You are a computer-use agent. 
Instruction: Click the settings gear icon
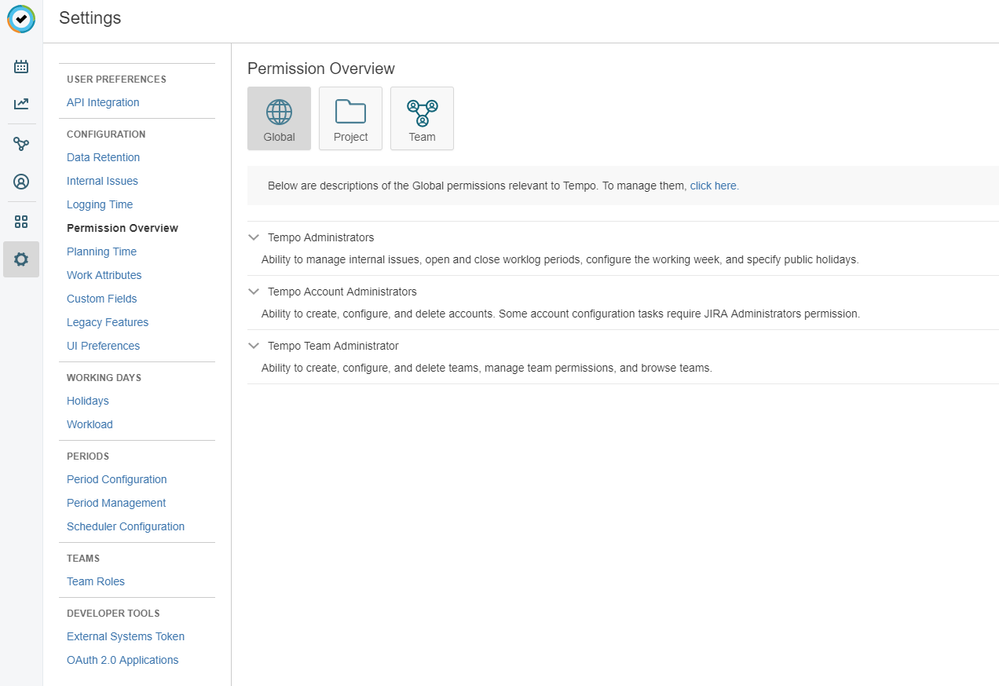click(x=21, y=260)
